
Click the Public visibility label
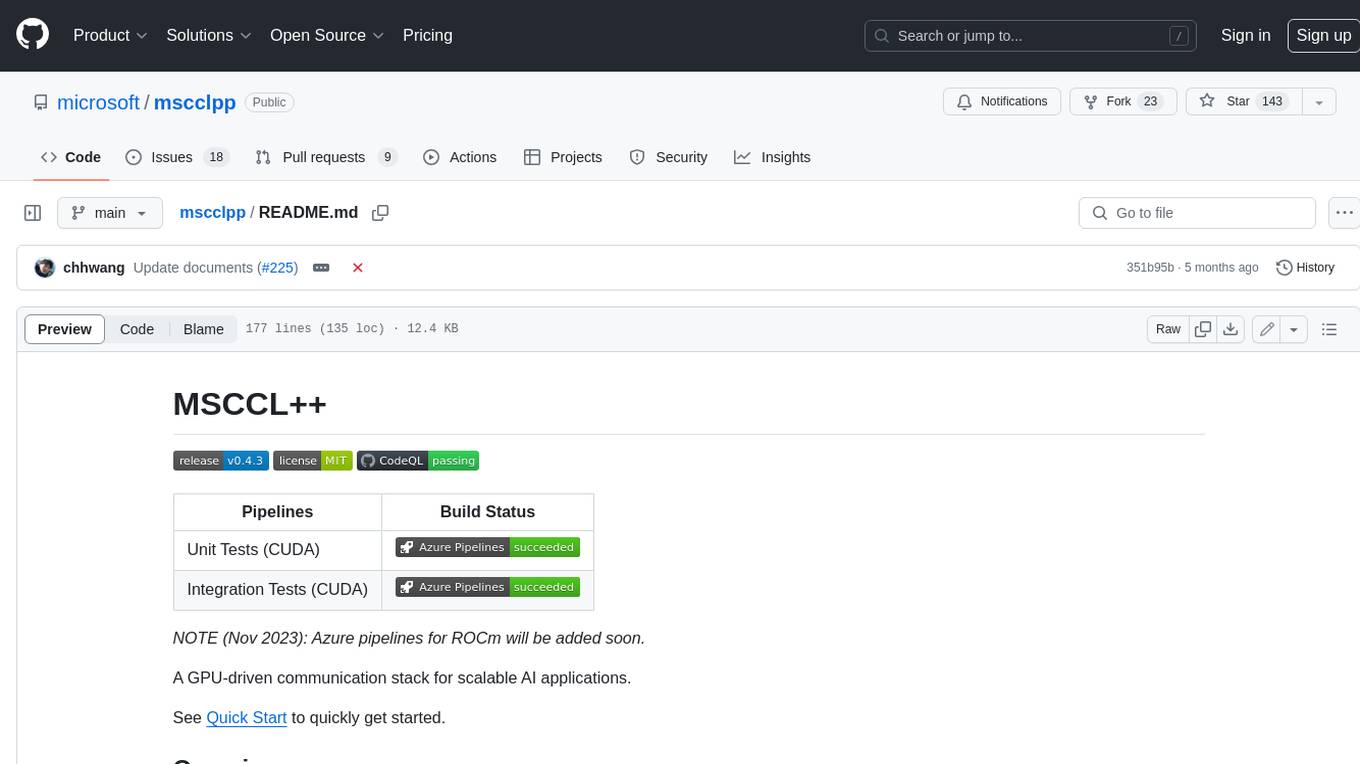point(269,102)
